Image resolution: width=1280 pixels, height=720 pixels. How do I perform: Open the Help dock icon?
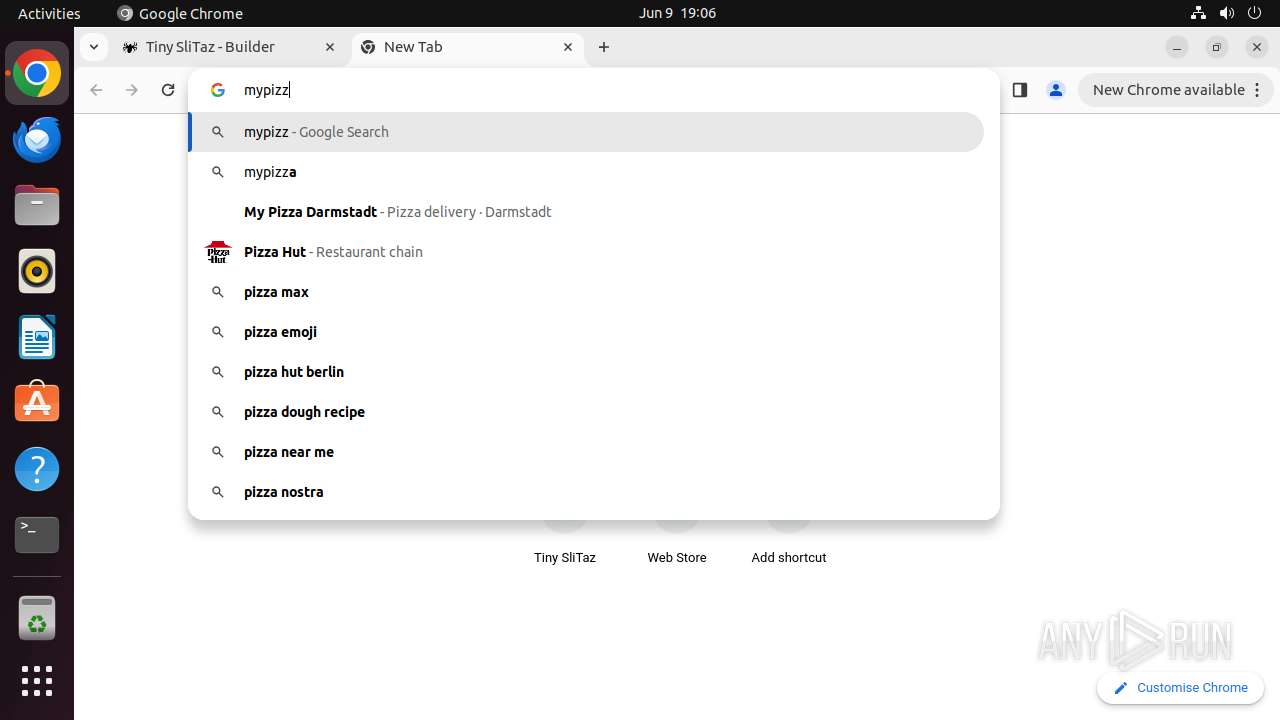click(x=37, y=469)
